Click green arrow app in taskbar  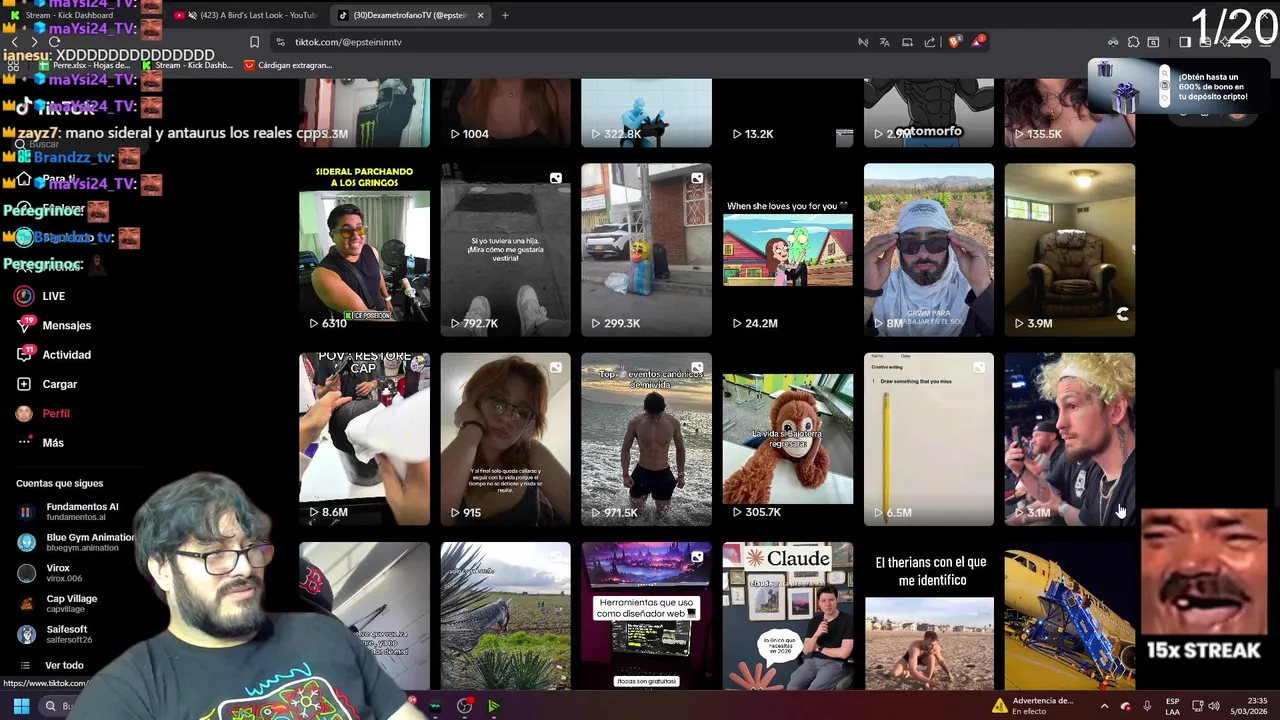(494, 706)
